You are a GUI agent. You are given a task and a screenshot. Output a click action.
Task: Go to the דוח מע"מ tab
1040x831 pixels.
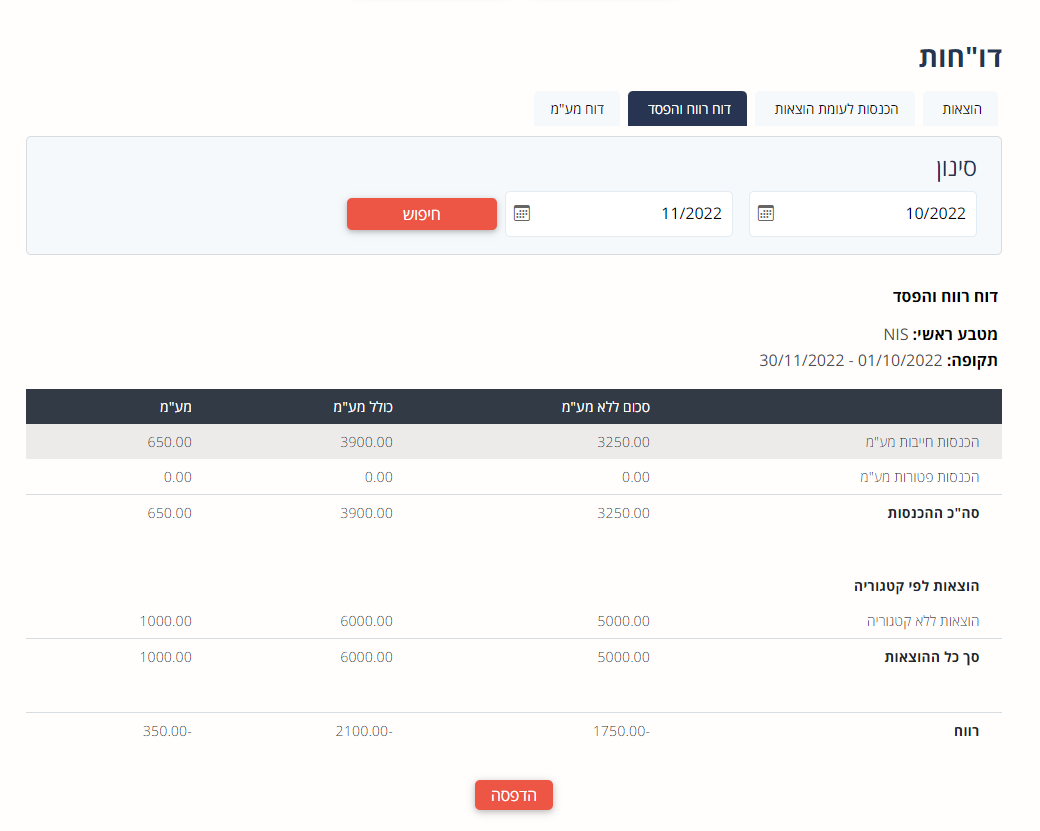[x=577, y=108]
